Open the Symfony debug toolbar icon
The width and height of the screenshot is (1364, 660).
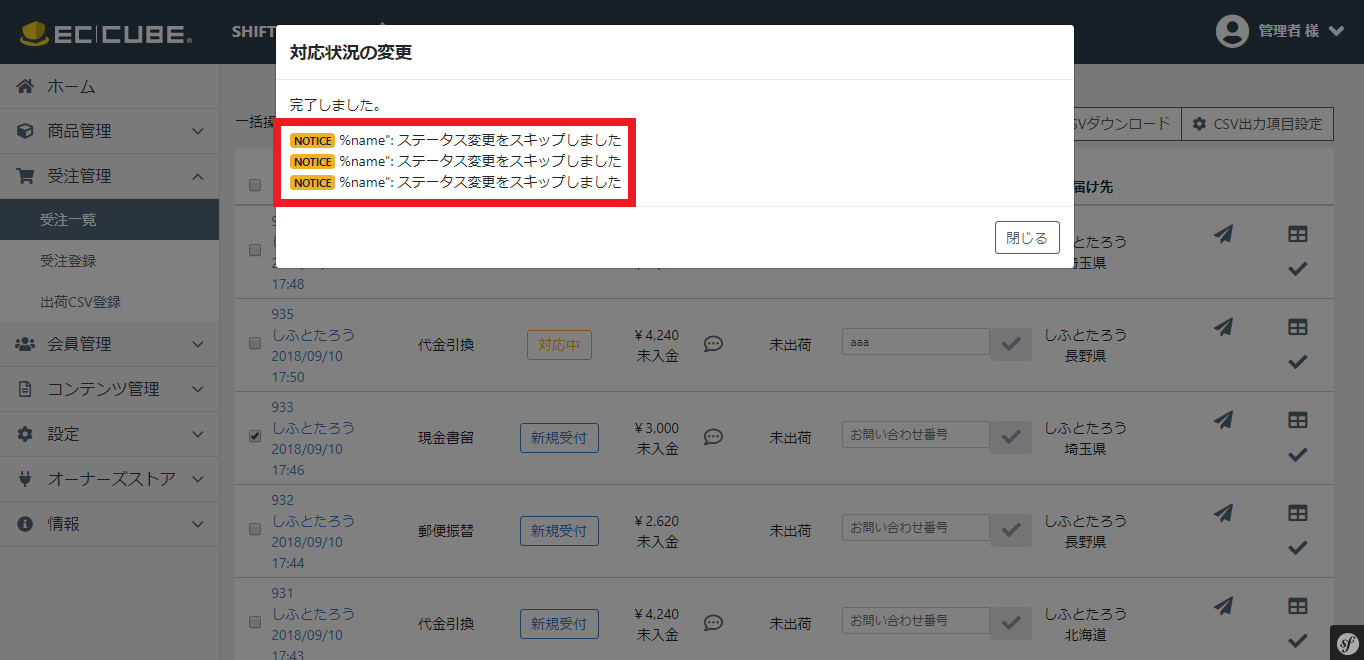(1346, 643)
